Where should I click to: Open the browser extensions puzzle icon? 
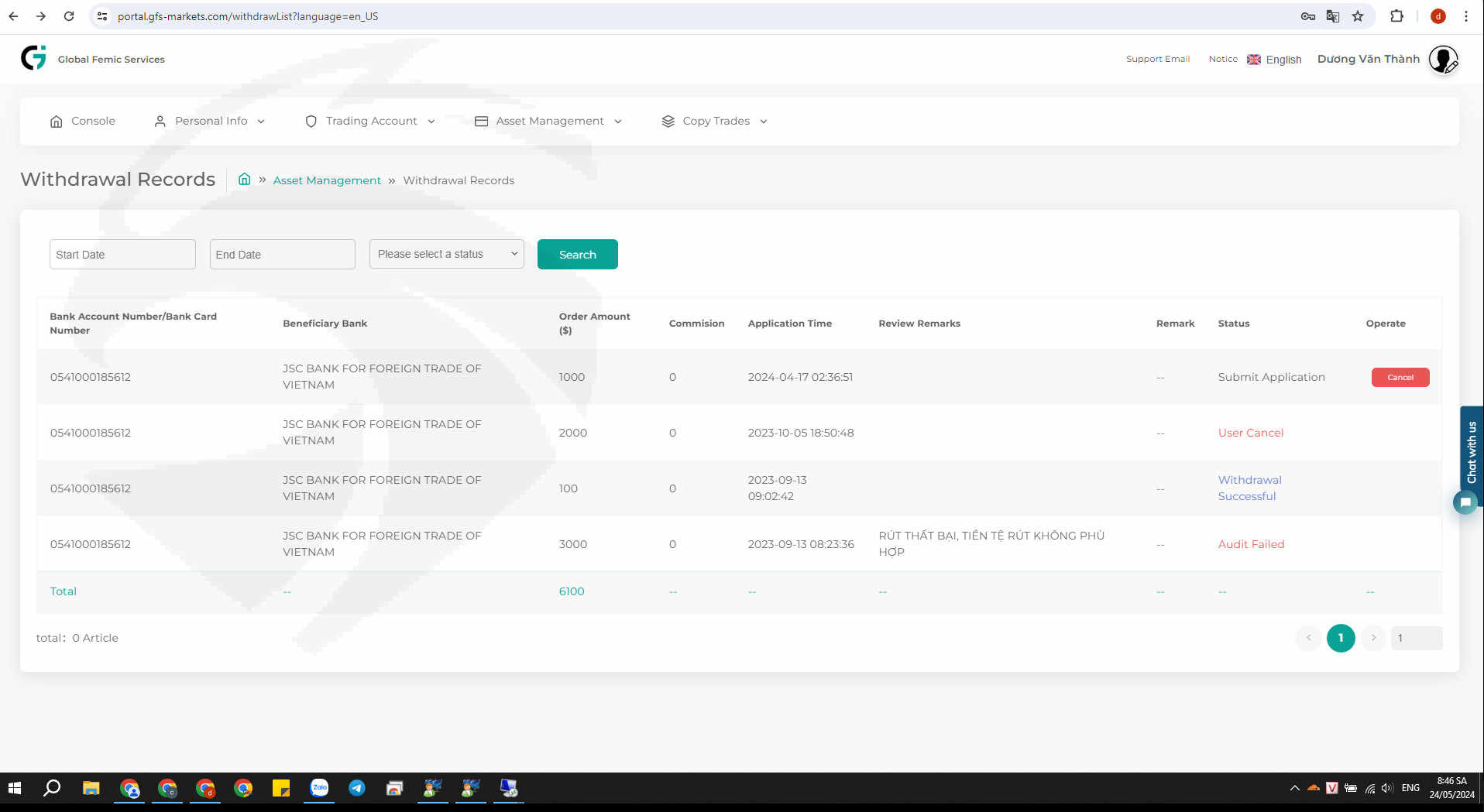(1396, 16)
